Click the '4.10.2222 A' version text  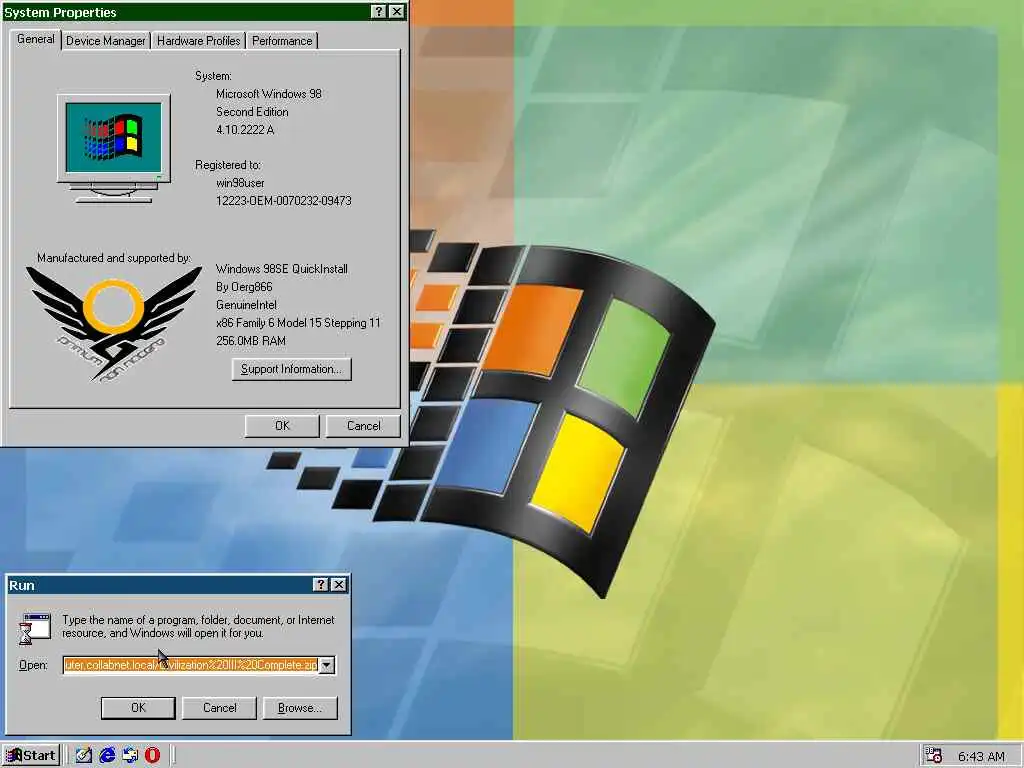246,130
